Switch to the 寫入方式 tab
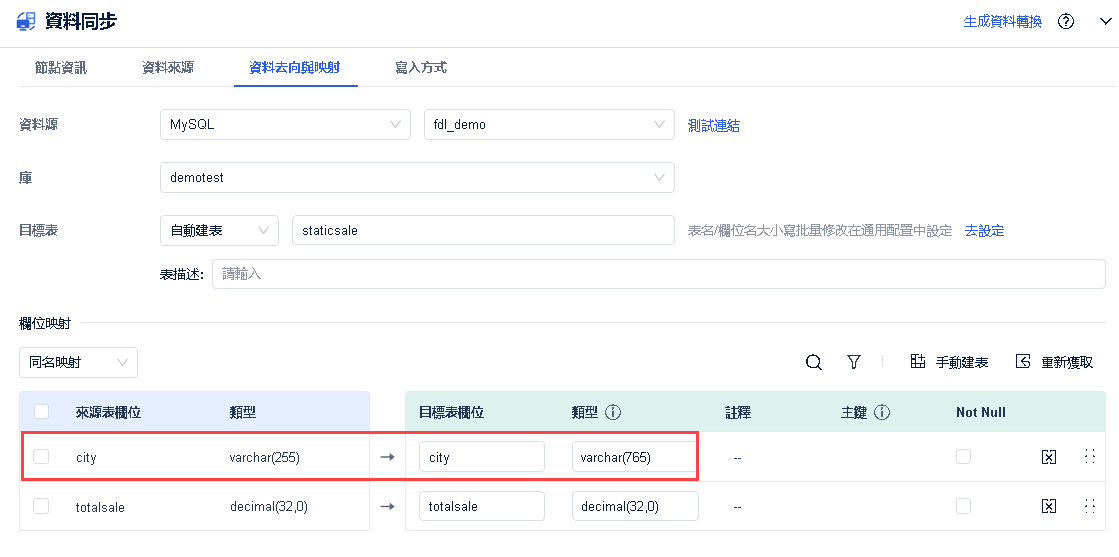Viewport: 1119px width, 557px height. 421,68
